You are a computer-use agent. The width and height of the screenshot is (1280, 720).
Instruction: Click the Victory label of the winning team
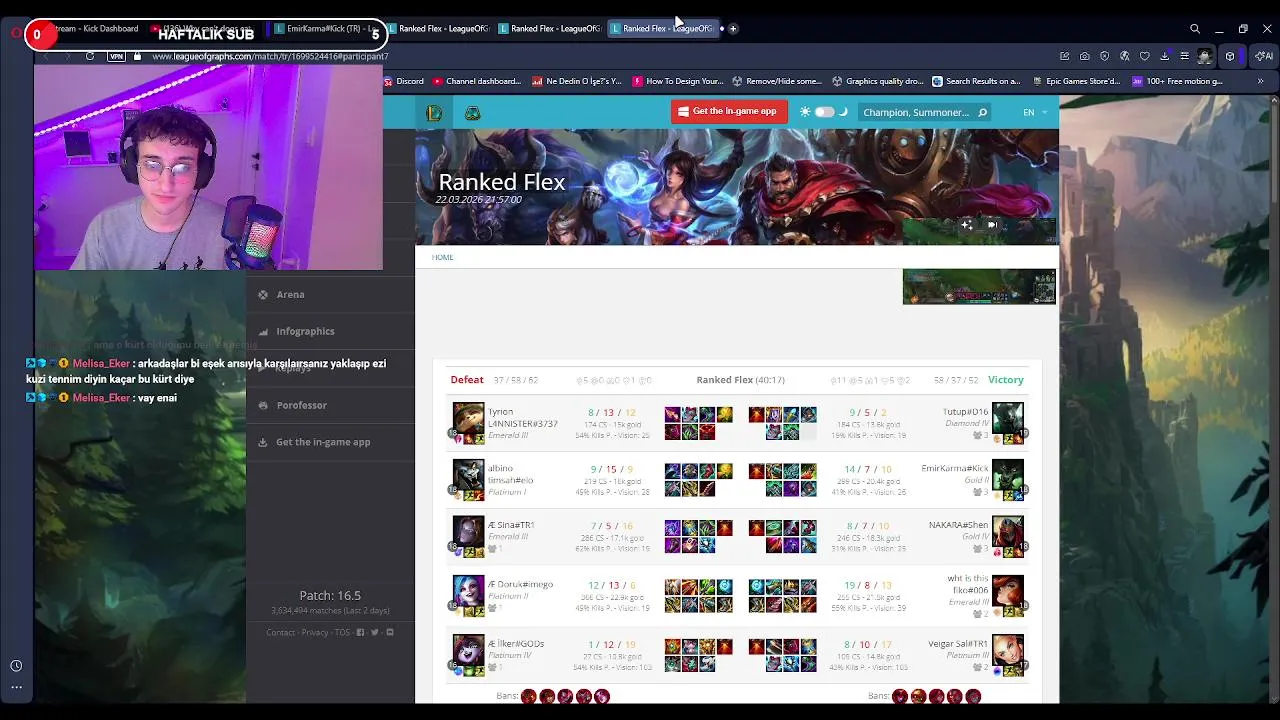tap(1005, 380)
